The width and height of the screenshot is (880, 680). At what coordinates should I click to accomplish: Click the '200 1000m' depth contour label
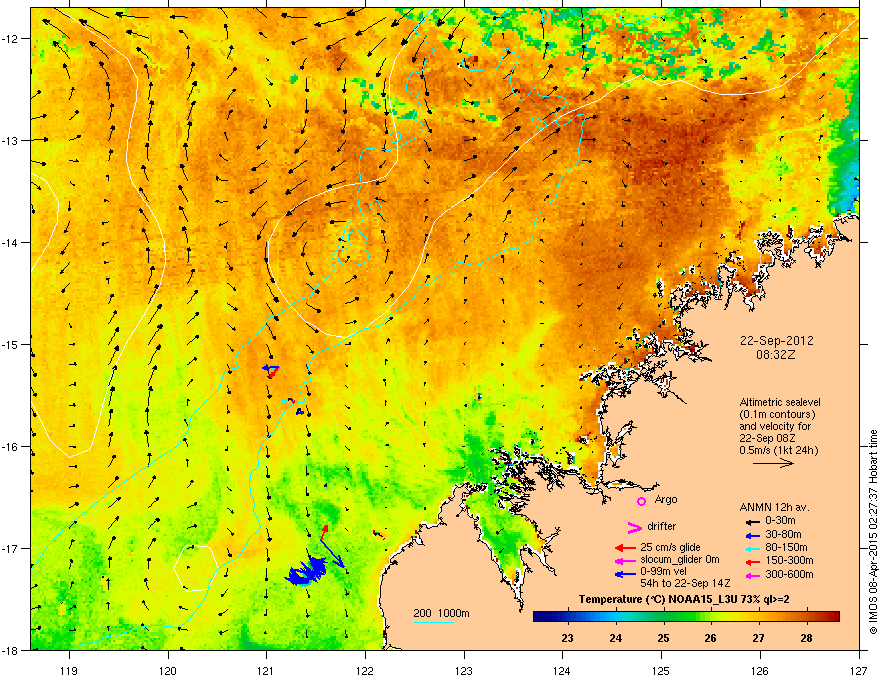pyautogui.click(x=441, y=613)
